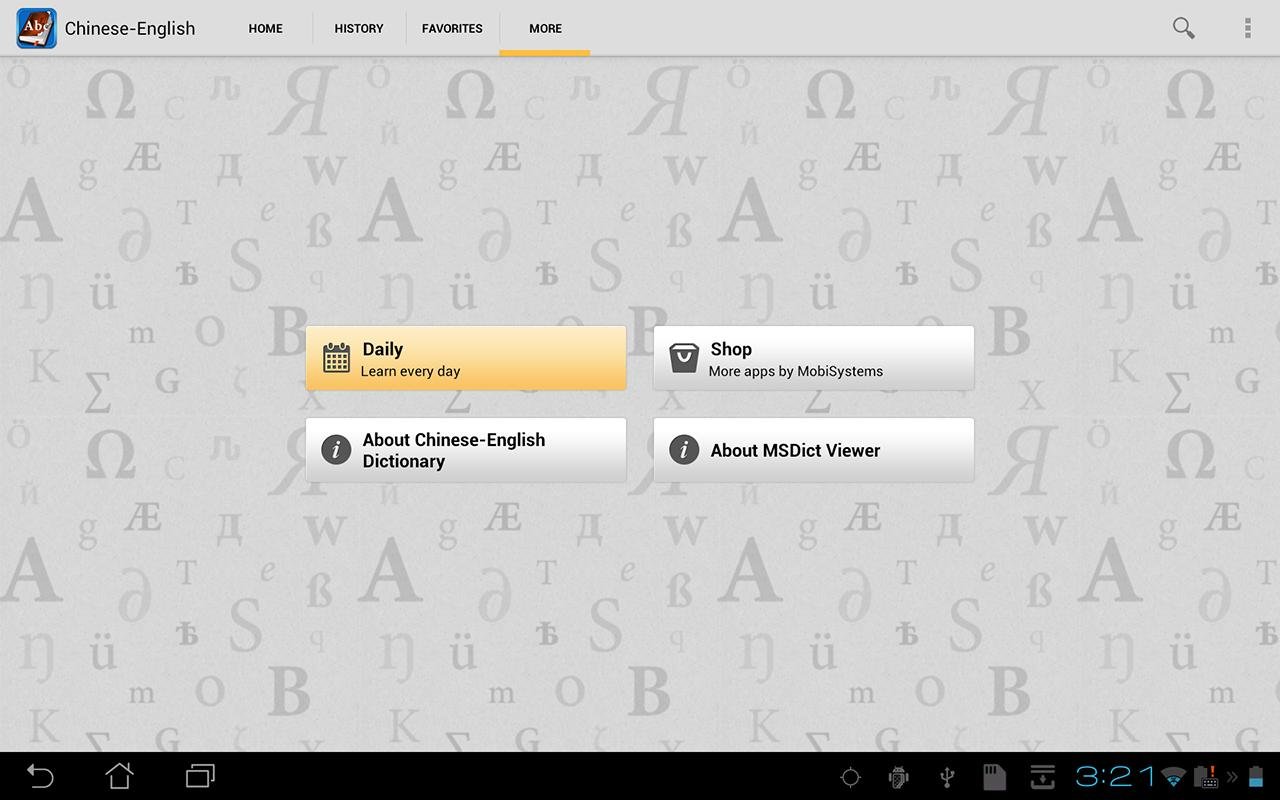
Task: Tap the battery level indicator
Action: coord(1256,777)
